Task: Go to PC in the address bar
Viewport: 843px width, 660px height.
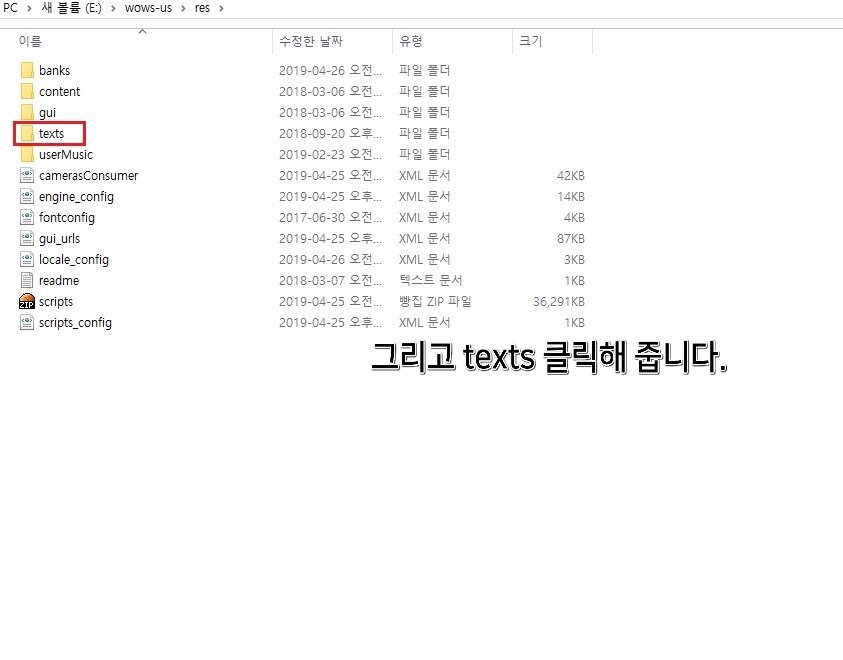Action: point(10,8)
